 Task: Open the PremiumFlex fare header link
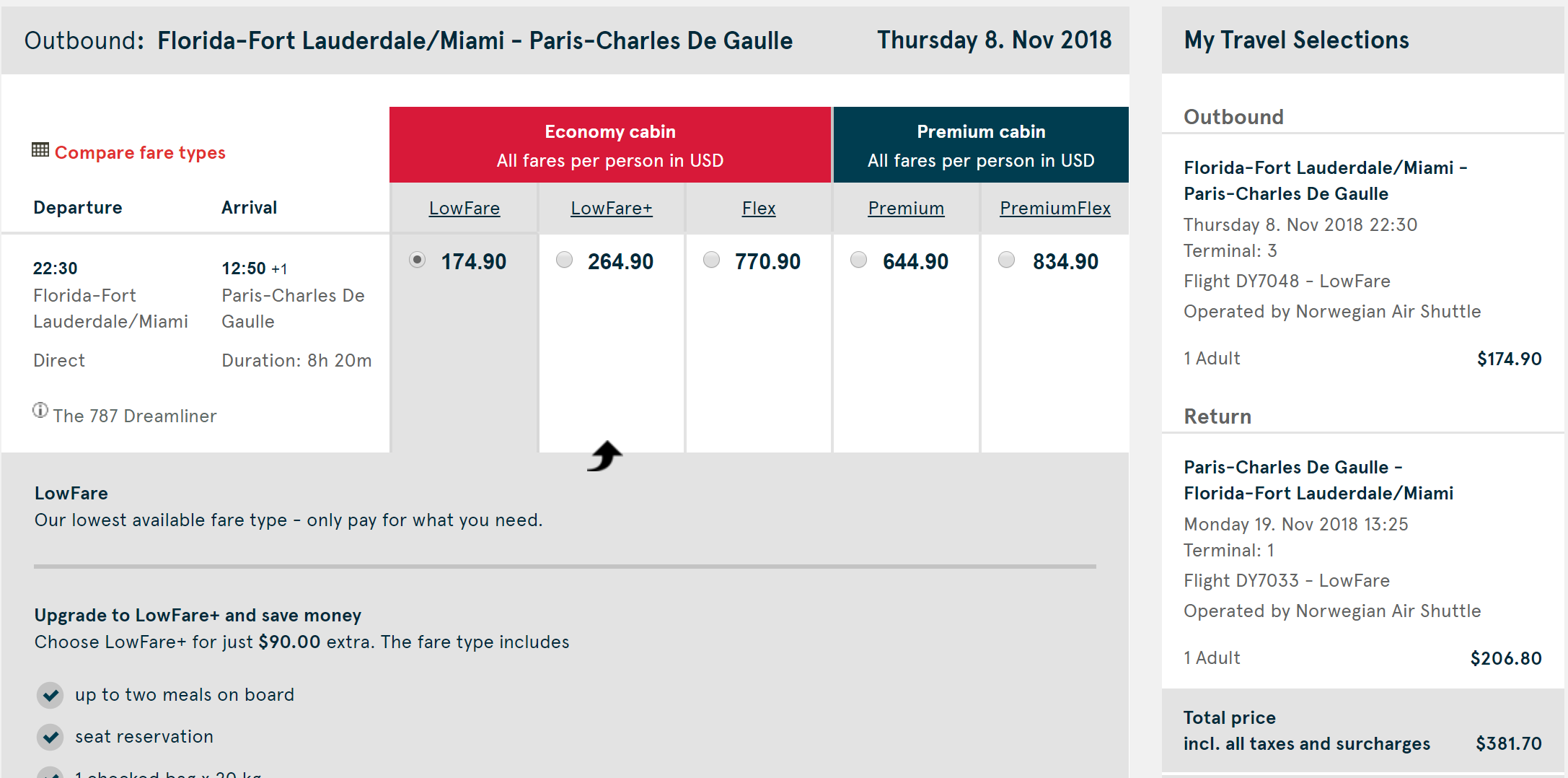(x=1054, y=209)
